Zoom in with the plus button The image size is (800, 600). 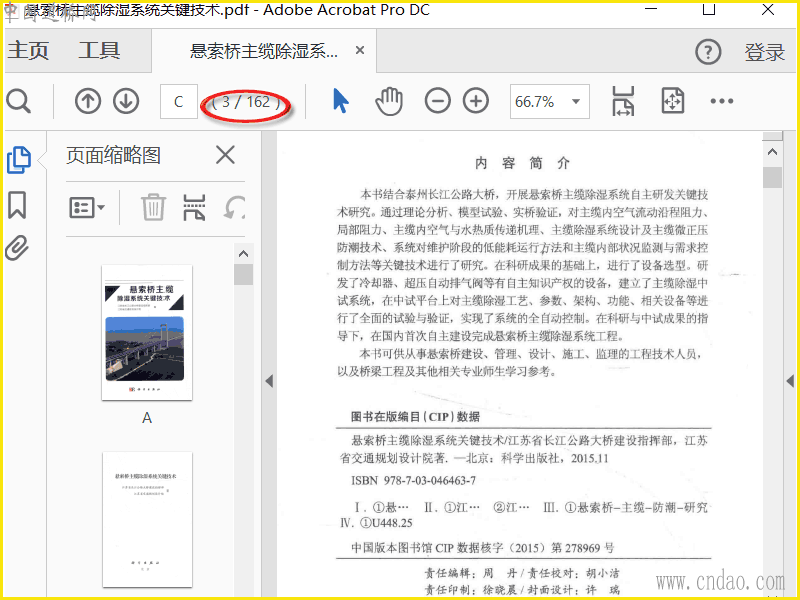click(476, 101)
